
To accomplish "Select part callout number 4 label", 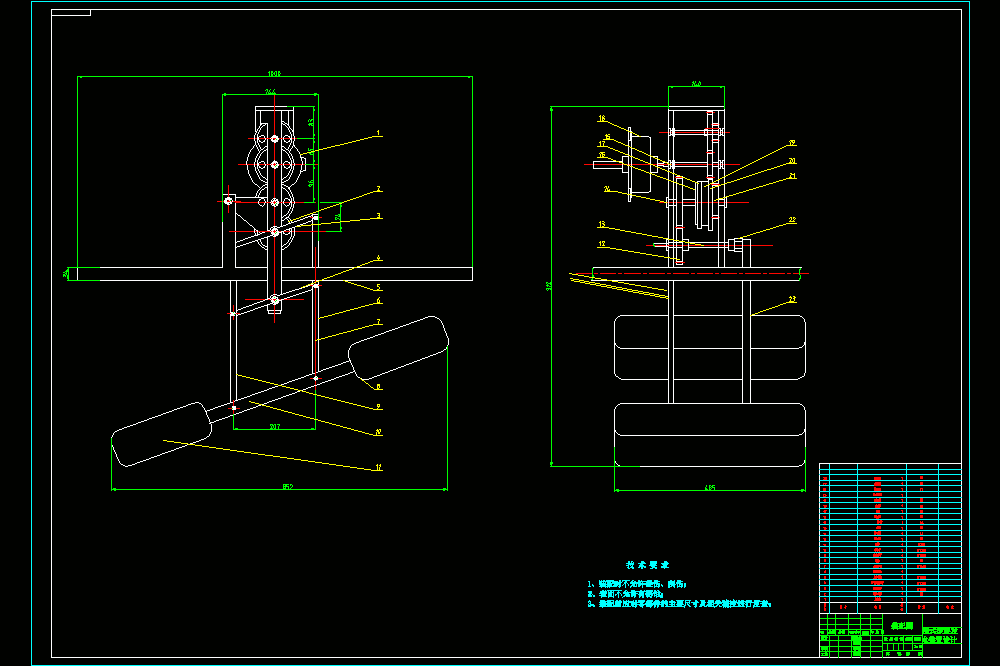I will (378, 258).
